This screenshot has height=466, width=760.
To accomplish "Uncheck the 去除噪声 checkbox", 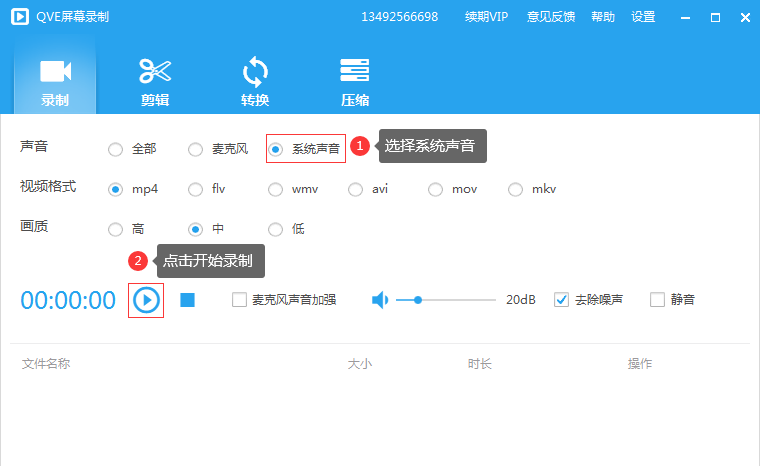I will pos(561,300).
